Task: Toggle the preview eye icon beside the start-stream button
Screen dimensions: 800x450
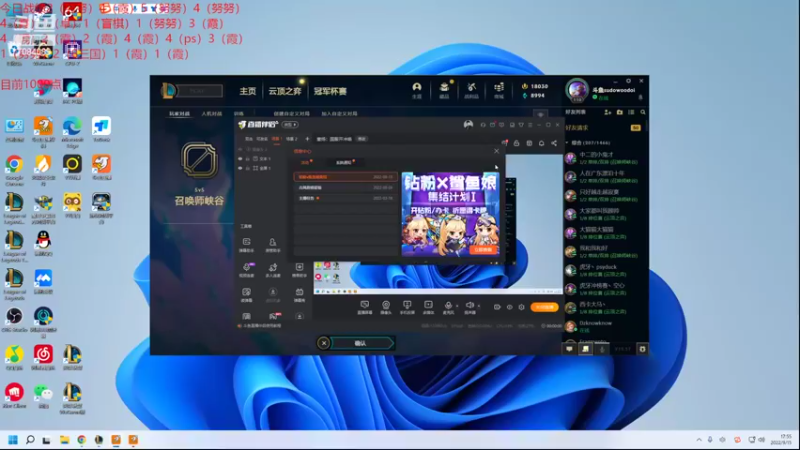Action: click(x=509, y=307)
